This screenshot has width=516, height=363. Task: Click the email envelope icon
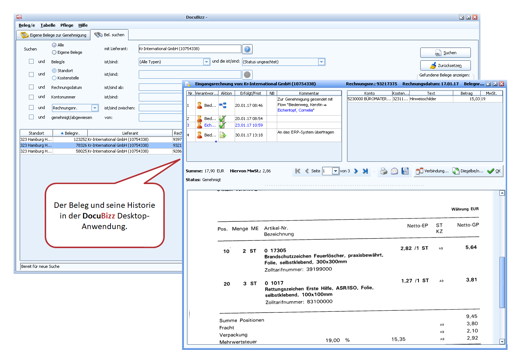tap(394, 171)
